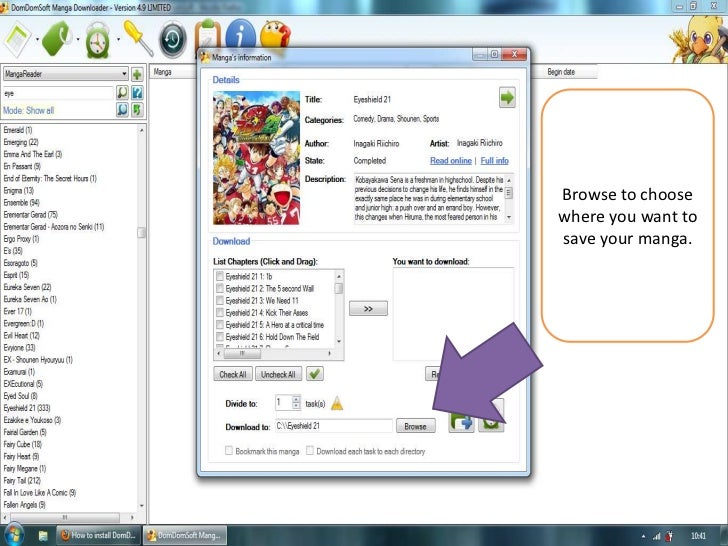Click the green bookmark tag toolbar icon
Viewport: 728px width, 546px height.
pyautogui.click(x=57, y=39)
